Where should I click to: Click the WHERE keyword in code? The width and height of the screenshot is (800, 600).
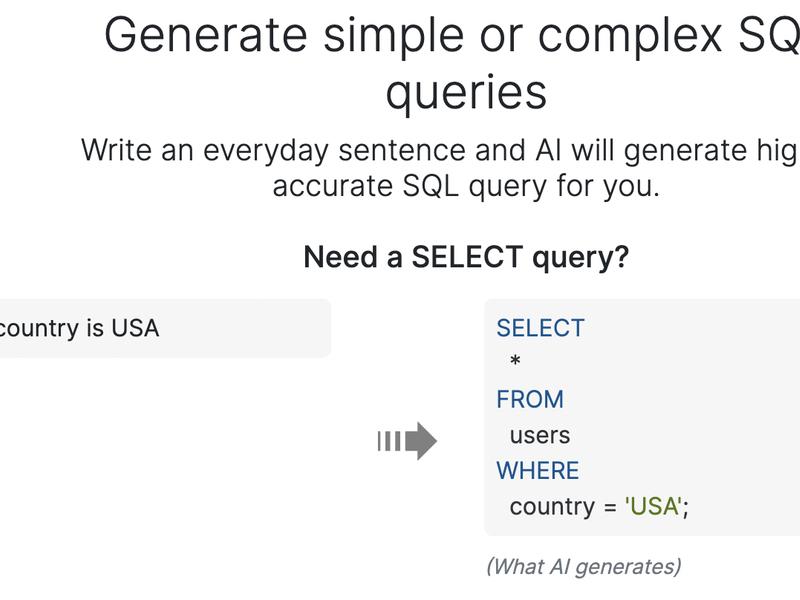click(538, 470)
